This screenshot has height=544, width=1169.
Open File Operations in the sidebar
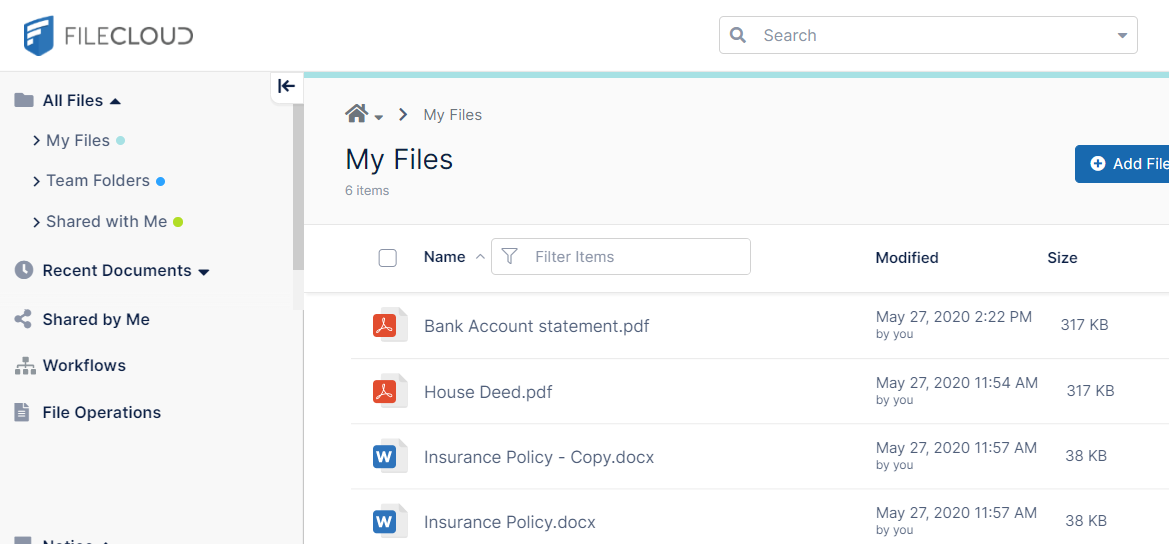coord(101,413)
